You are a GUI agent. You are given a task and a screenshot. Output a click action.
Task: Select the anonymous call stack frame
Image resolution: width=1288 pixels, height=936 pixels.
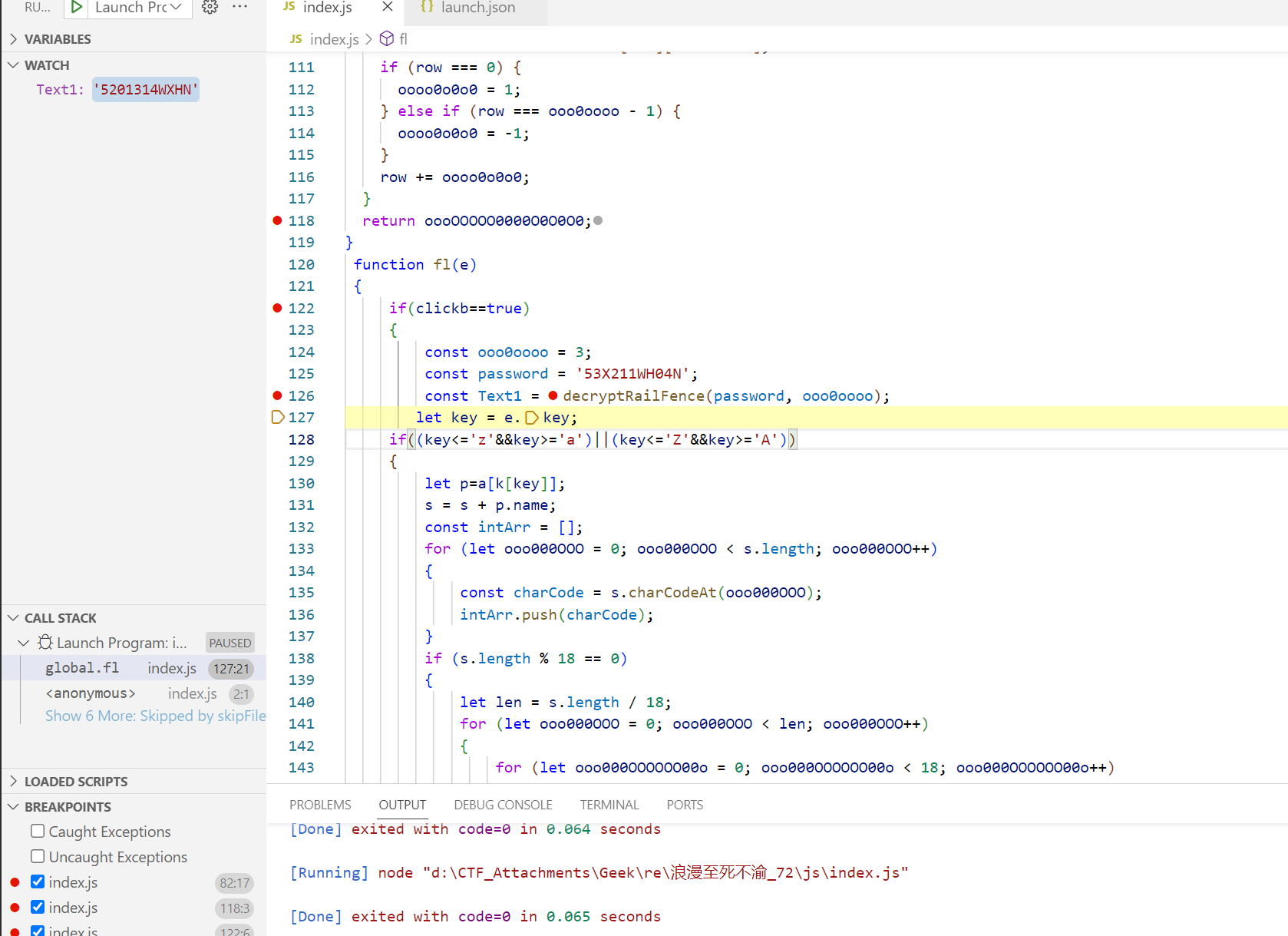coord(91,693)
